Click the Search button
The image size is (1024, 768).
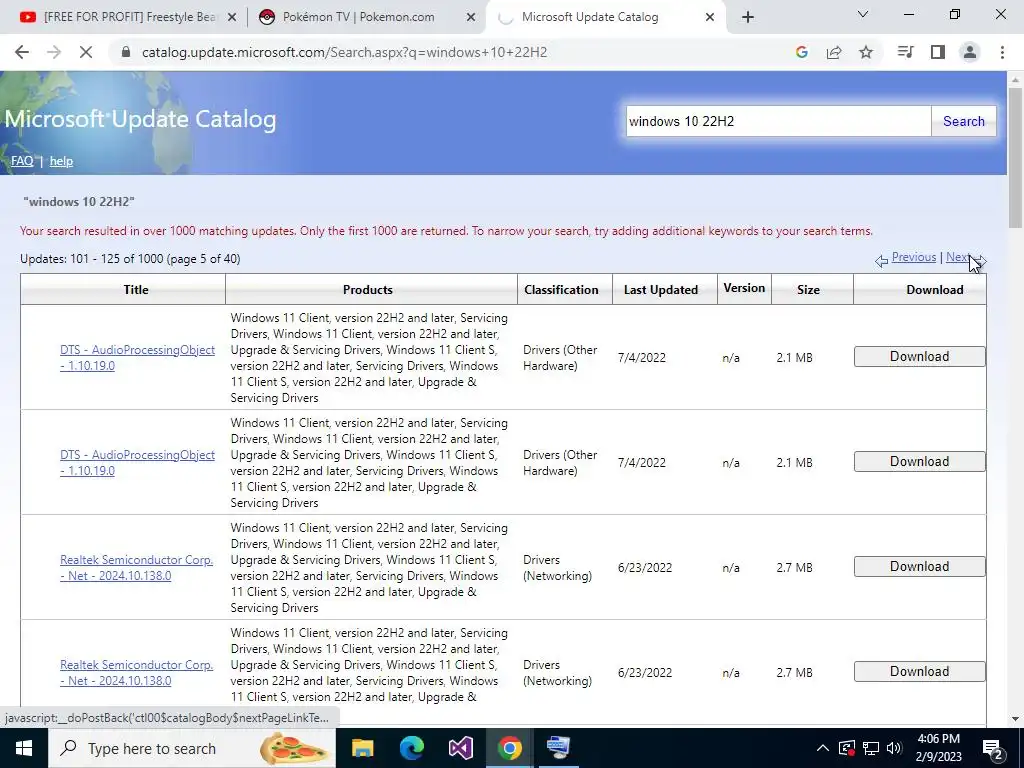(x=963, y=121)
